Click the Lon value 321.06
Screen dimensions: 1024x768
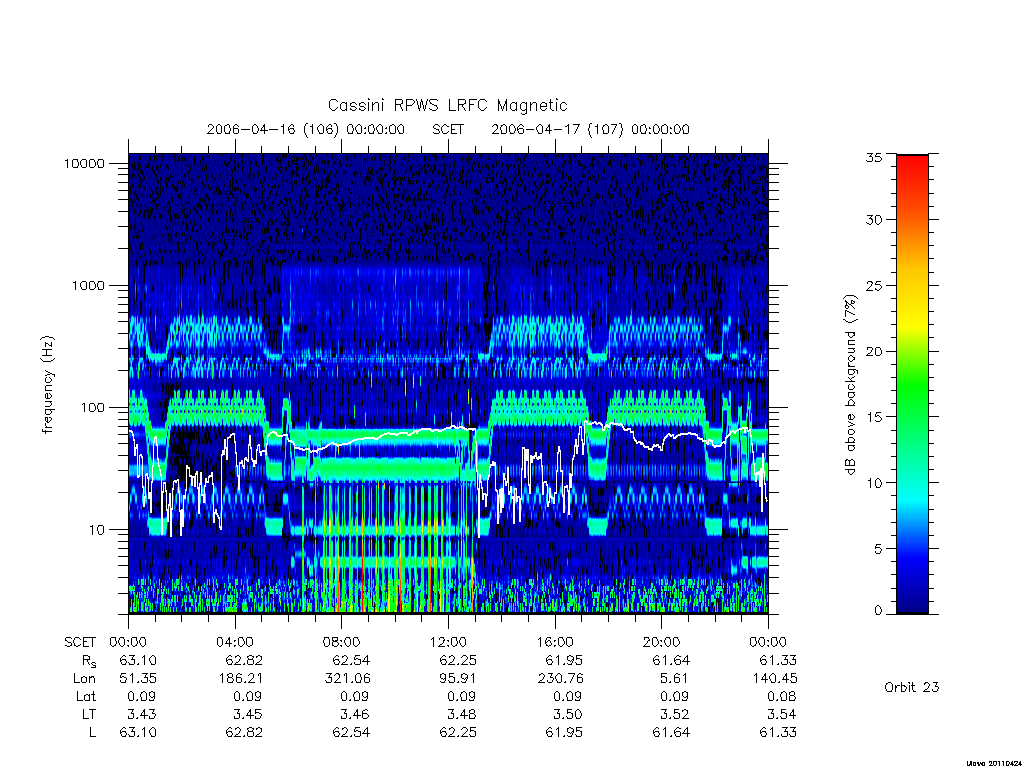[x=347, y=679]
